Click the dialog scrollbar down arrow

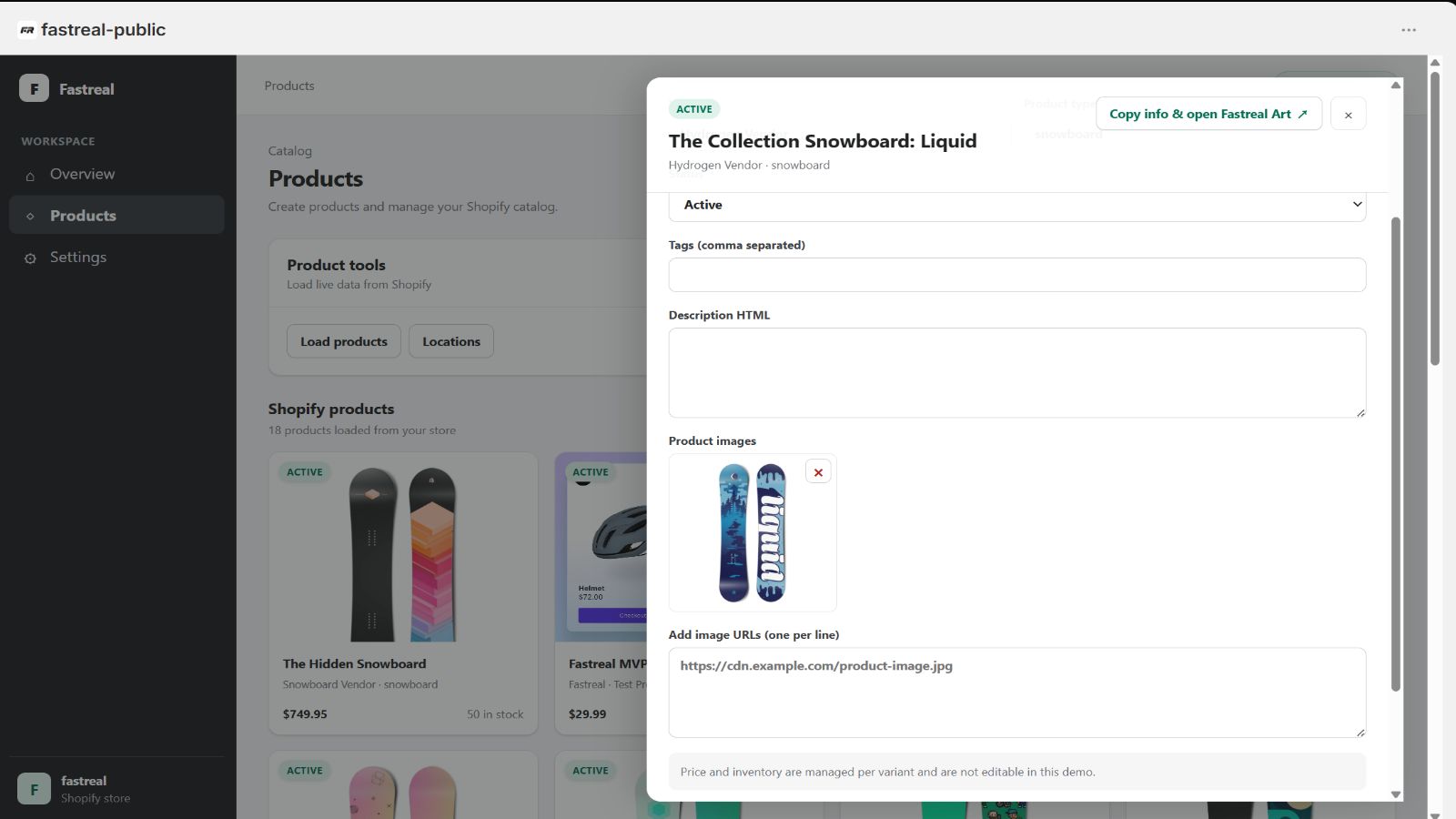point(1396,794)
